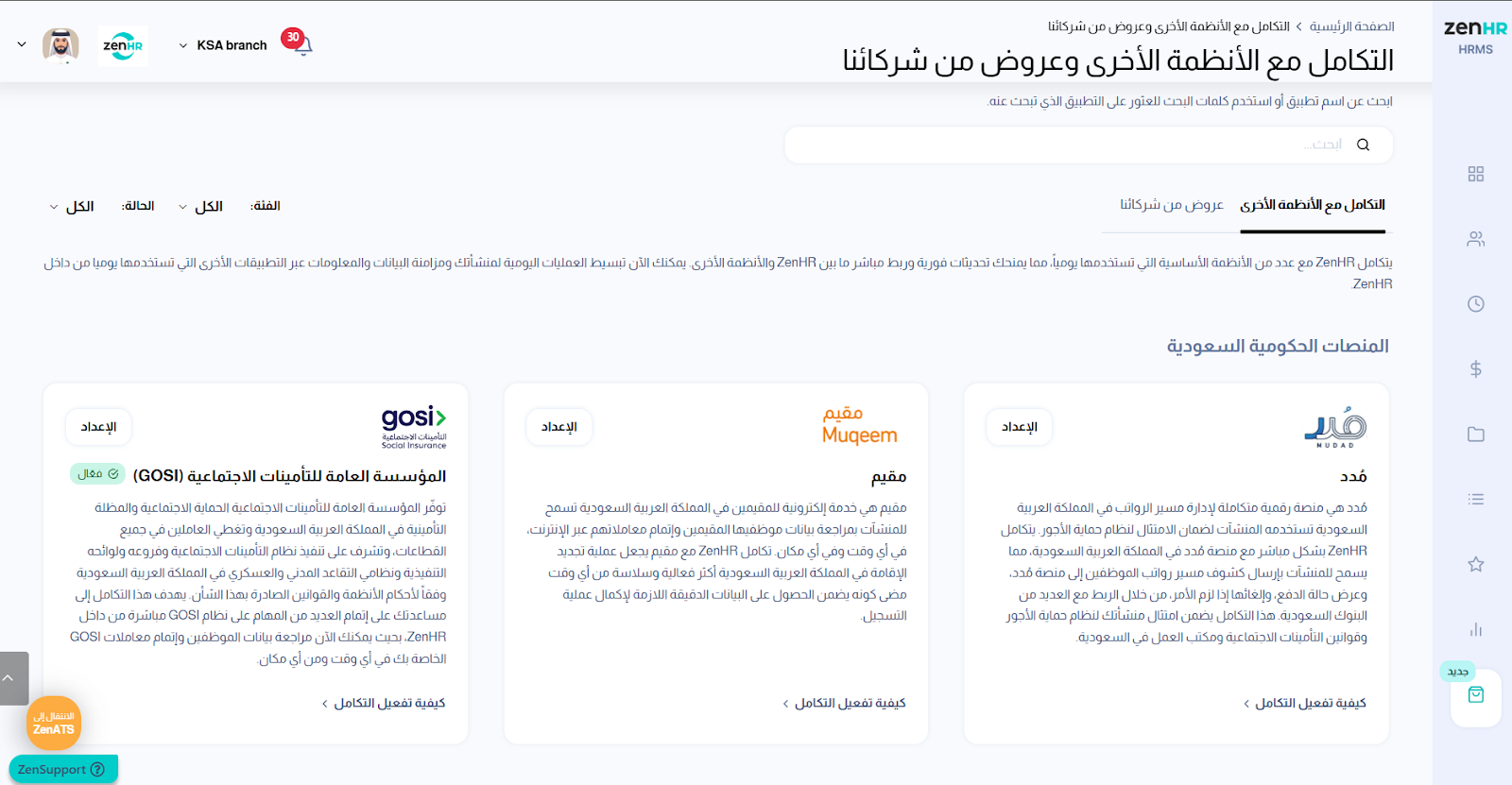1512x785 pixels.
Task: Open the bar chart reports icon in sidebar
Action: pyautogui.click(x=1475, y=629)
